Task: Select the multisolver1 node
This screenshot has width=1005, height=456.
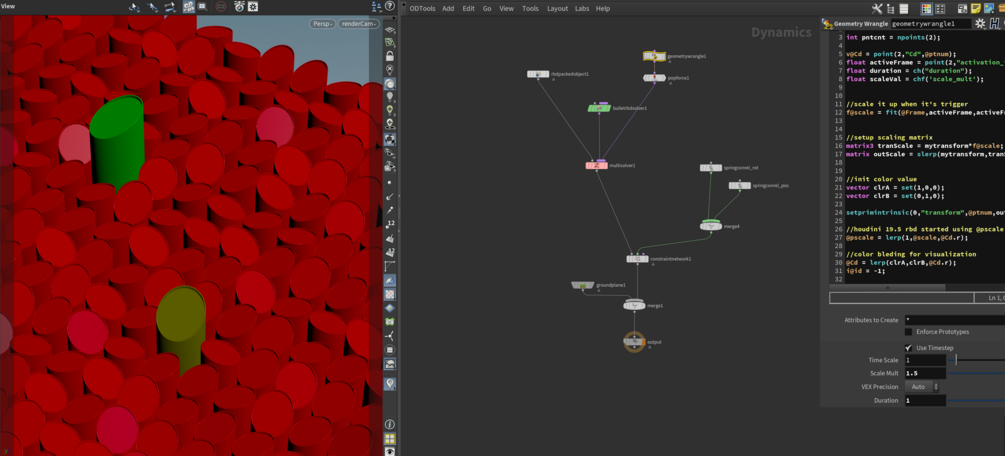Action: coord(597,165)
